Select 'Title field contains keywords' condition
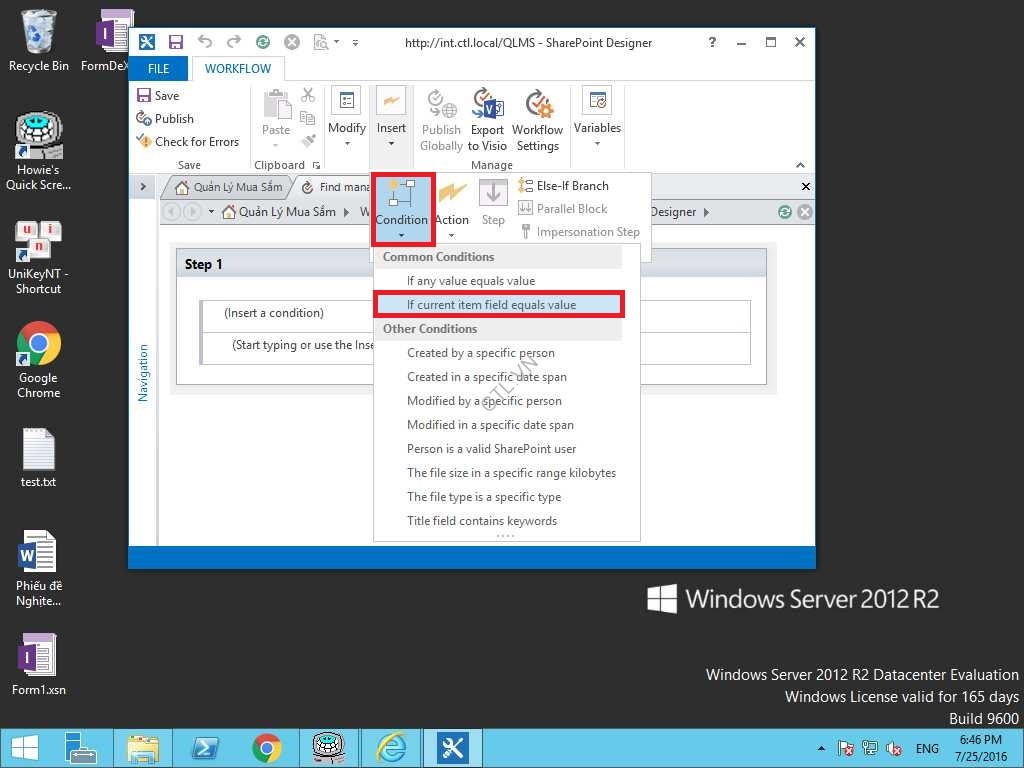The width and height of the screenshot is (1024, 768). [x=481, y=521]
